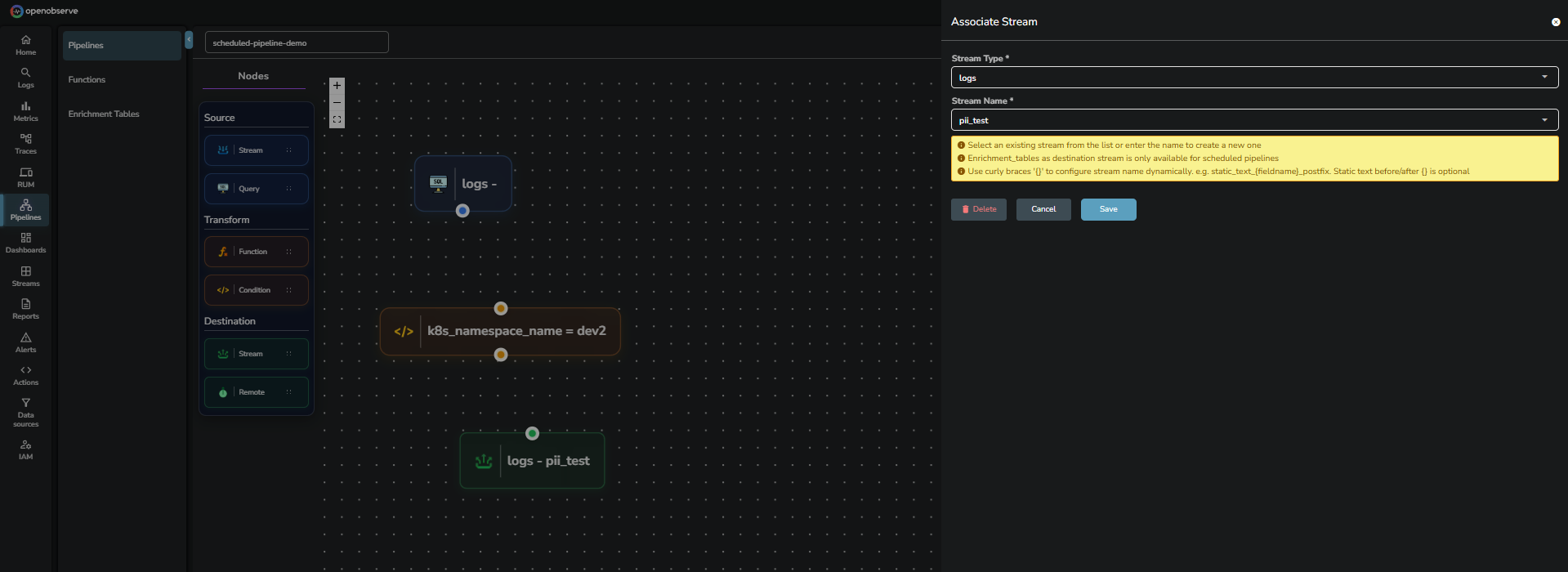Open the Home sidebar icon
1568x572 pixels.
[x=25, y=45]
